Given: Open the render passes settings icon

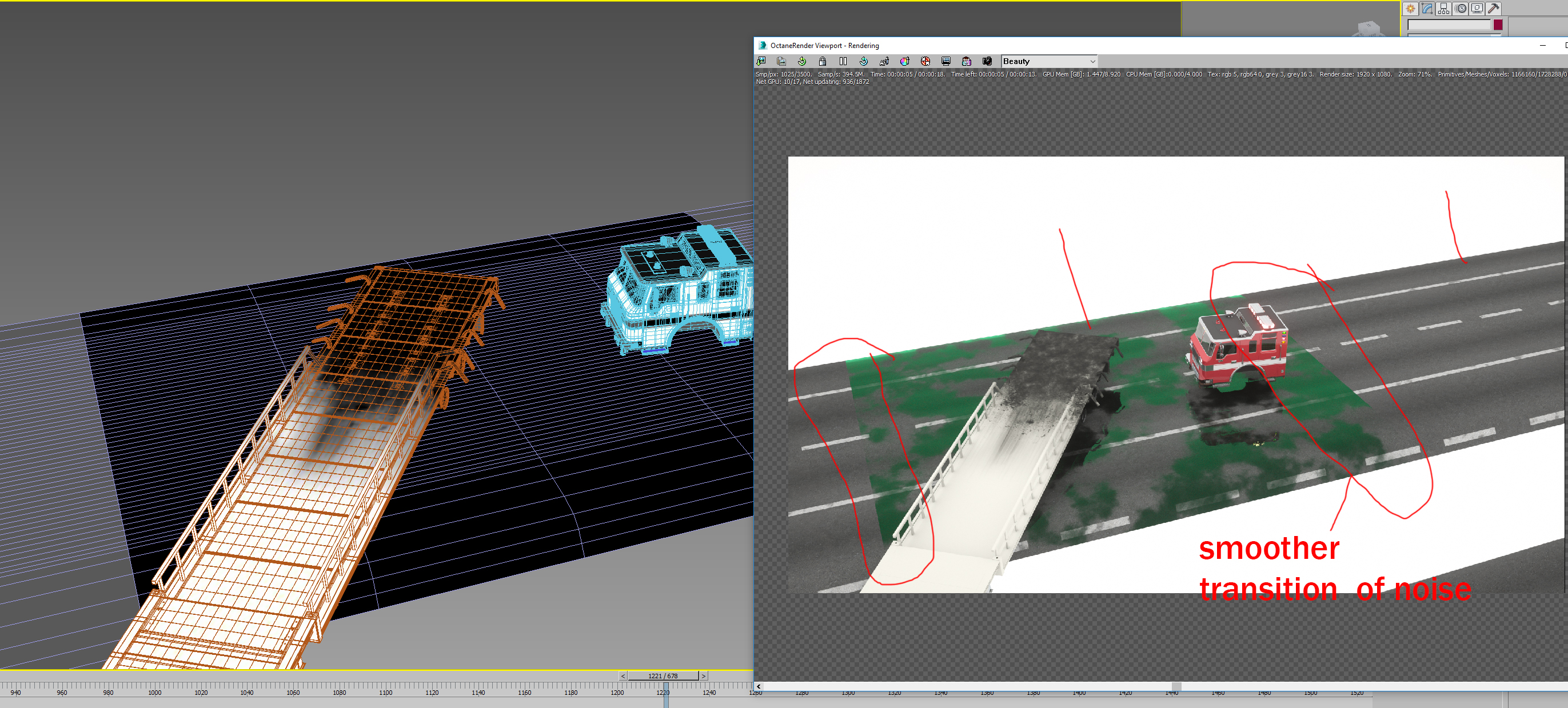Looking at the screenshot, I should (967, 62).
